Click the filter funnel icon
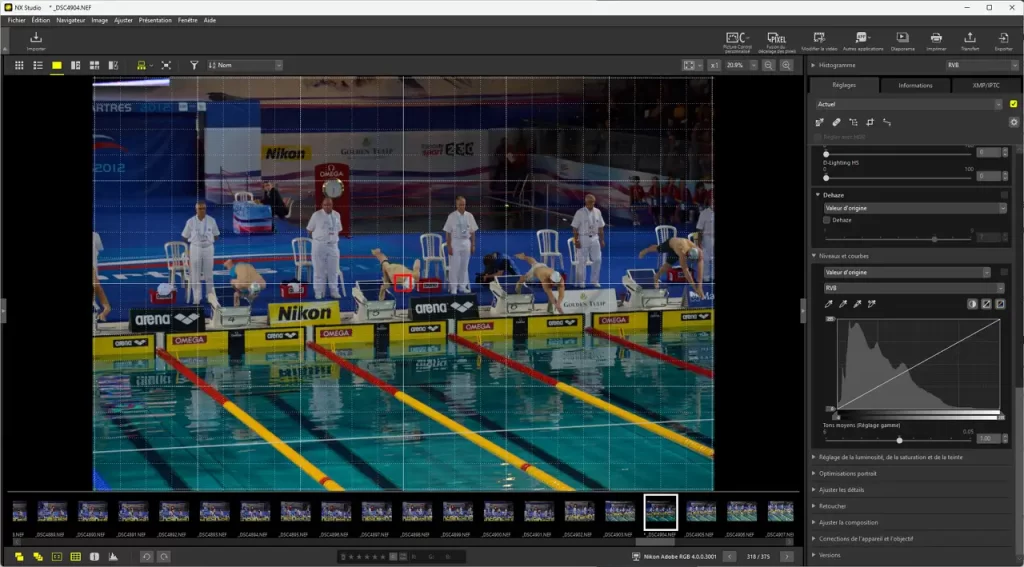The image size is (1024, 567). tap(194, 65)
